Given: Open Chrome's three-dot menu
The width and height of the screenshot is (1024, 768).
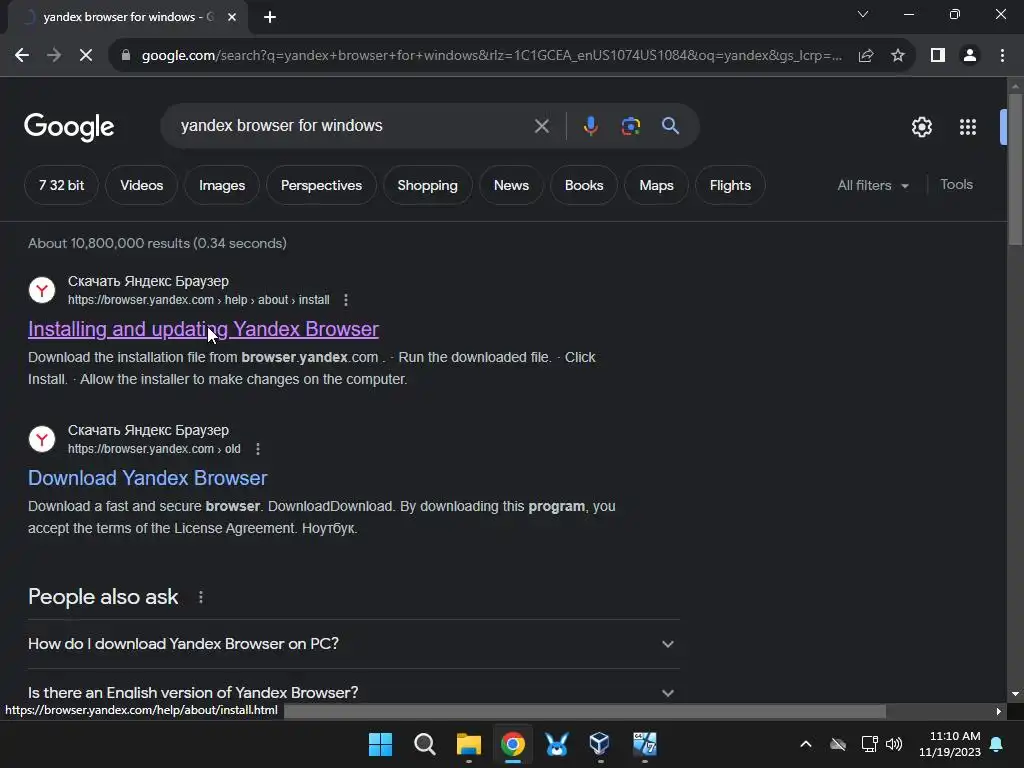Looking at the screenshot, I should 1002,56.
